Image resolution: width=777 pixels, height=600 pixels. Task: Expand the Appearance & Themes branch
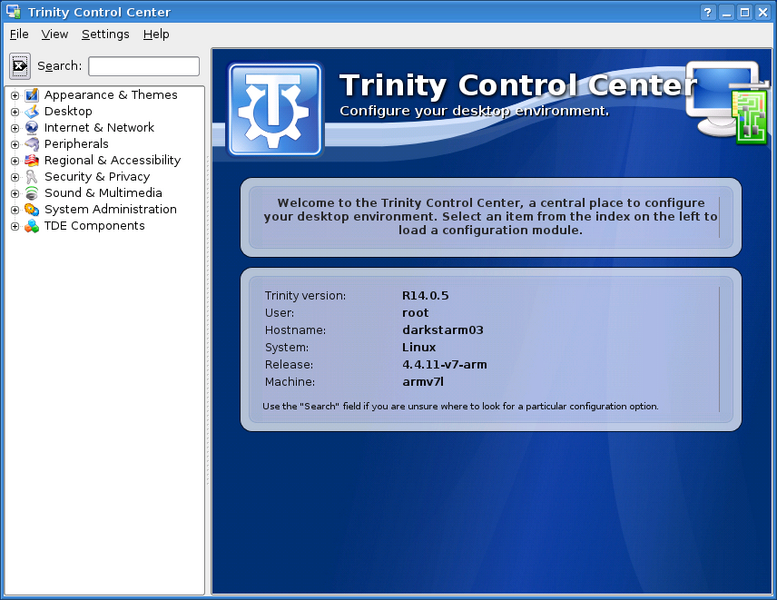pos(15,95)
